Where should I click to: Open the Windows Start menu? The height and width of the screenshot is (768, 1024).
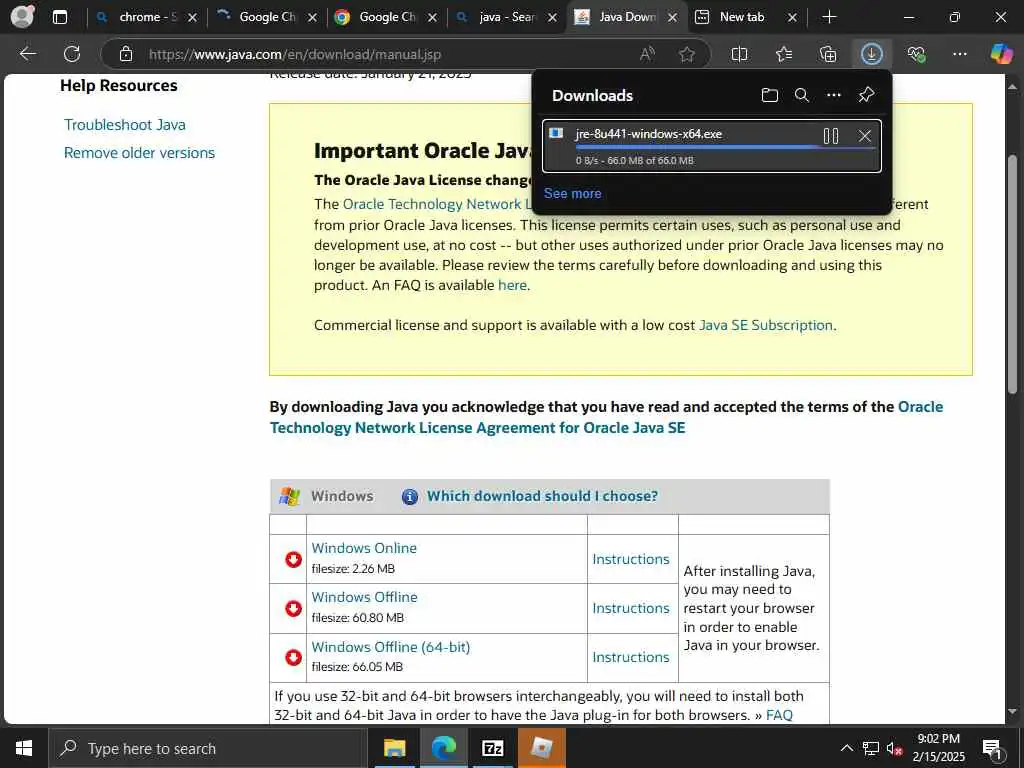click(x=24, y=748)
